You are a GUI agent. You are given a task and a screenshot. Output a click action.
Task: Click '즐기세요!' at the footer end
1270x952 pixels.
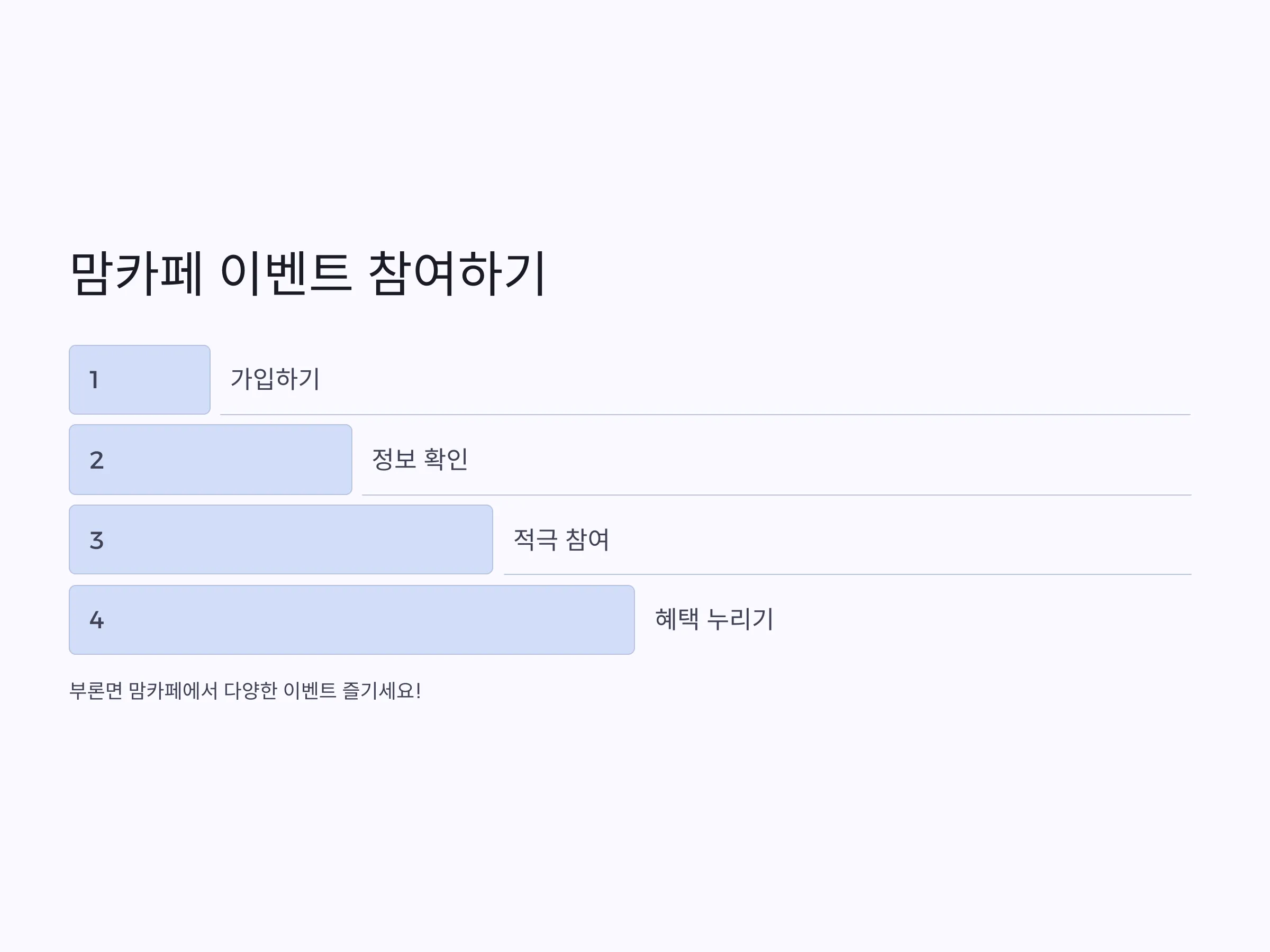[382, 691]
